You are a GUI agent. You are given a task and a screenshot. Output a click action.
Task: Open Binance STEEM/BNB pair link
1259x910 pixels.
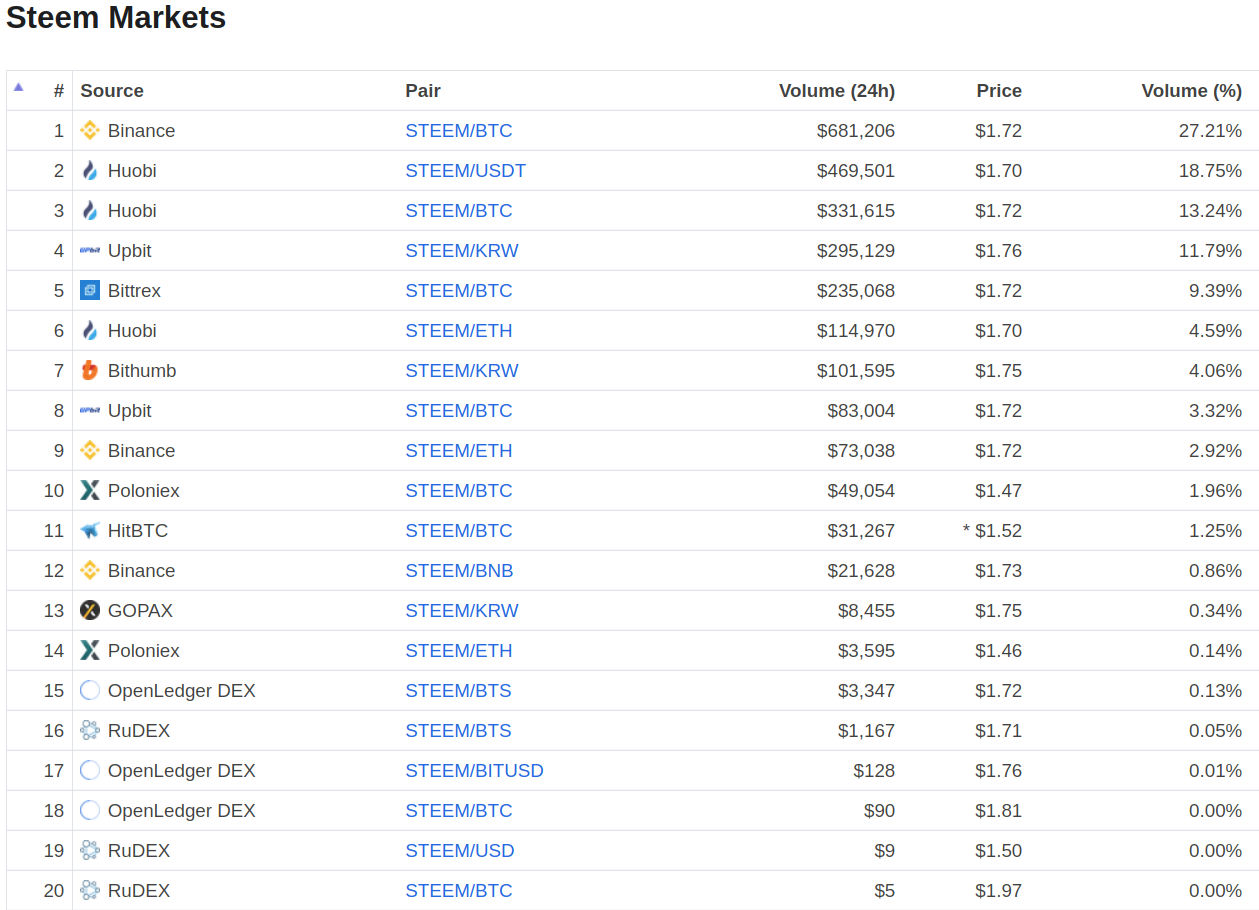459,570
